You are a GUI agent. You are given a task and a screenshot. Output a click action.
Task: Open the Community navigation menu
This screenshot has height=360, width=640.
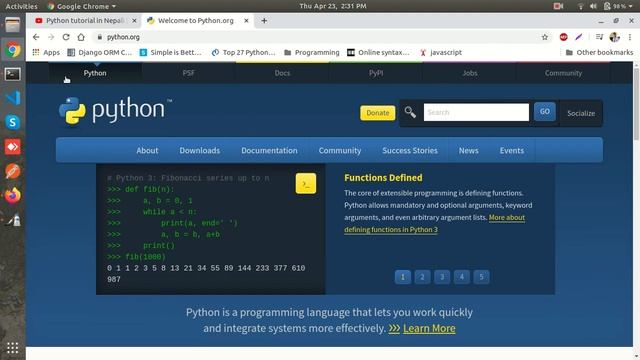coord(340,151)
